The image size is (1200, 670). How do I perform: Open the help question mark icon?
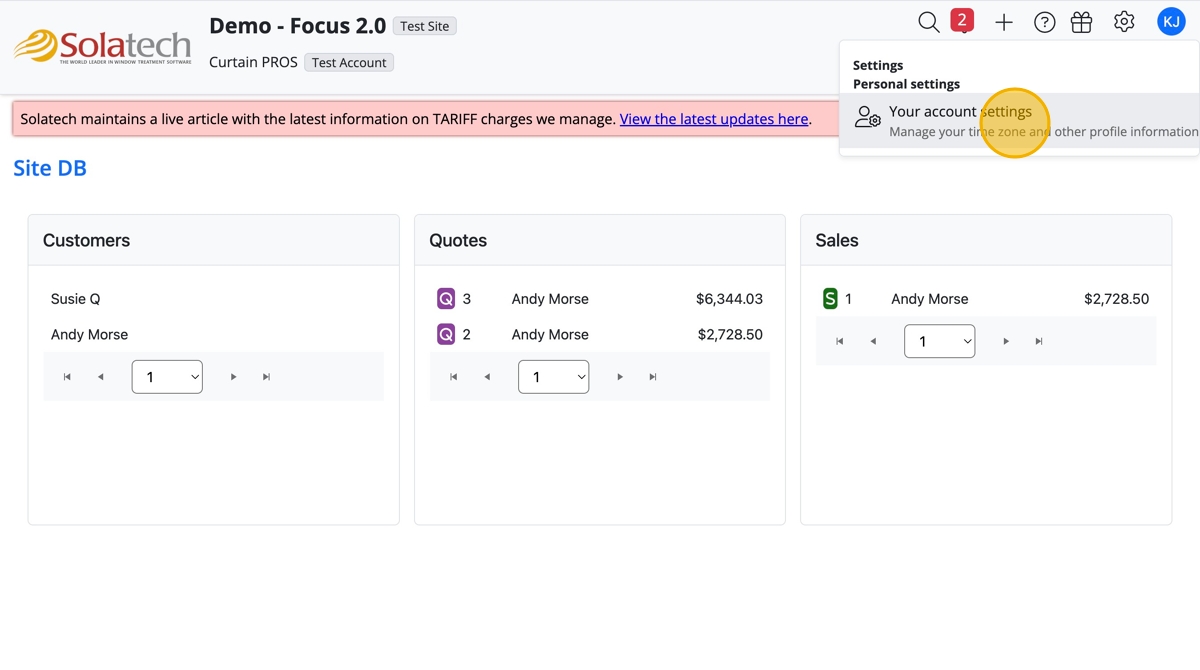(1044, 22)
